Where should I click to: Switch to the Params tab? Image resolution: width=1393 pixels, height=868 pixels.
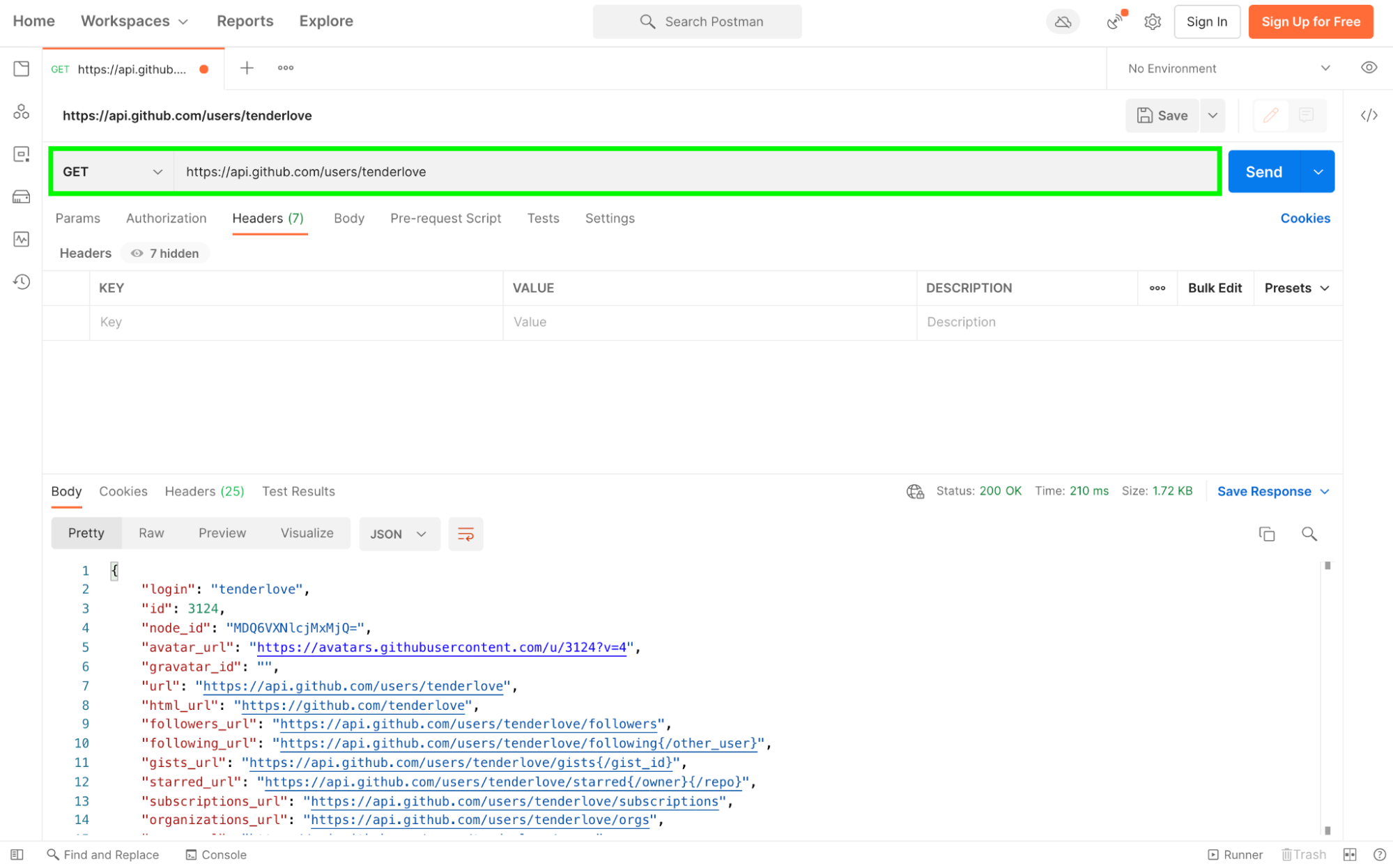click(x=78, y=218)
